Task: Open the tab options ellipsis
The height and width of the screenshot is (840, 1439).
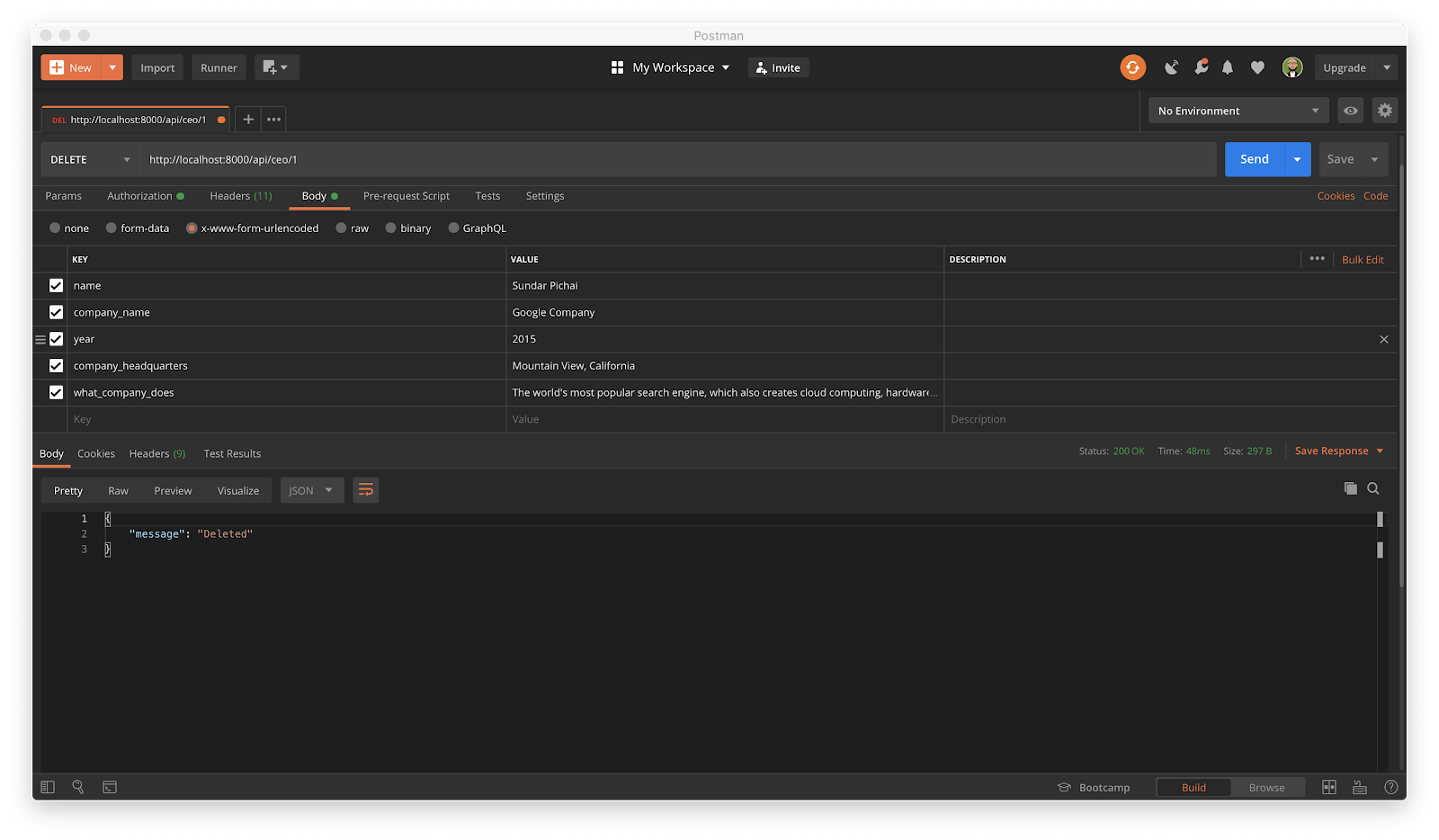Action: (x=274, y=119)
